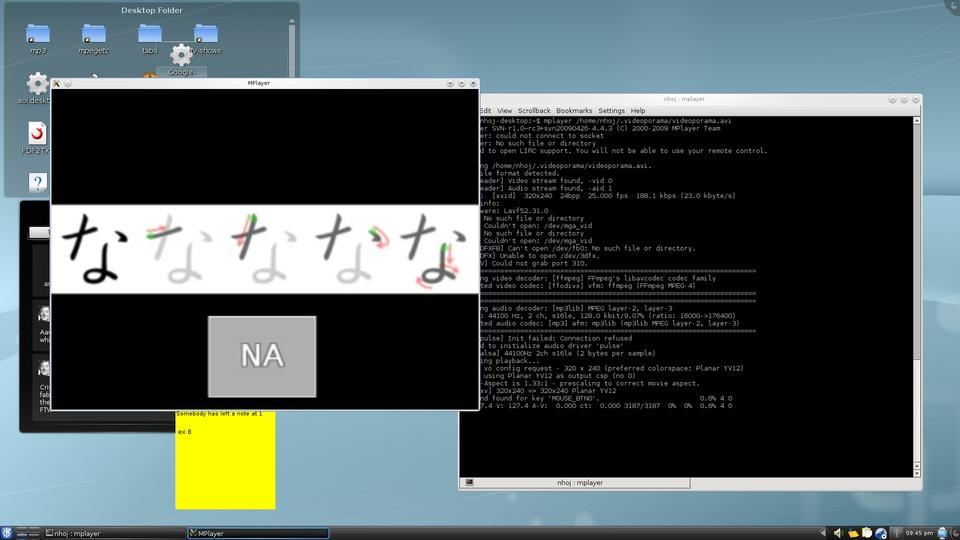The height and width of the screenshot is (540, 960).
Task: Open the View menu in Konsole
Action: point(504,110)
